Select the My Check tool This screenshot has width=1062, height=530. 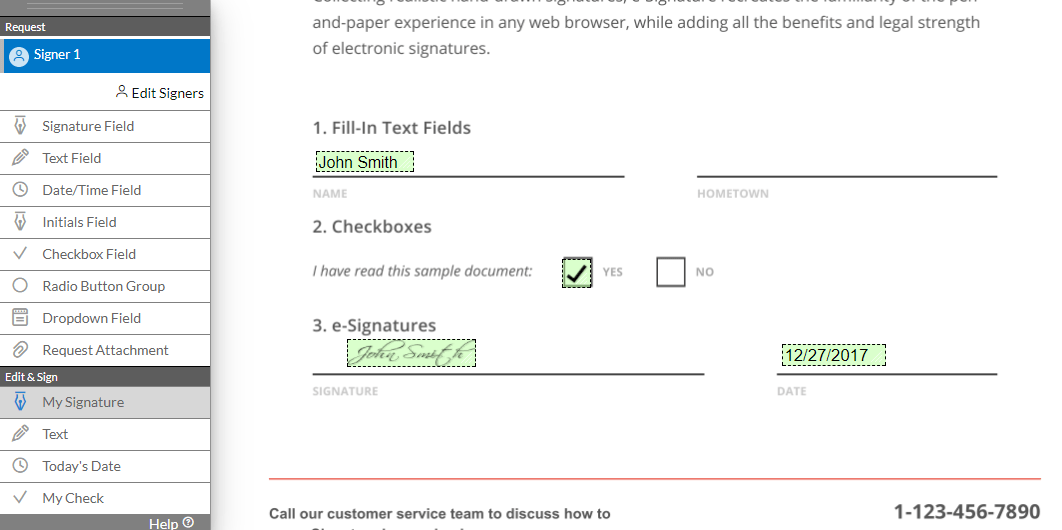coord(105,498)
